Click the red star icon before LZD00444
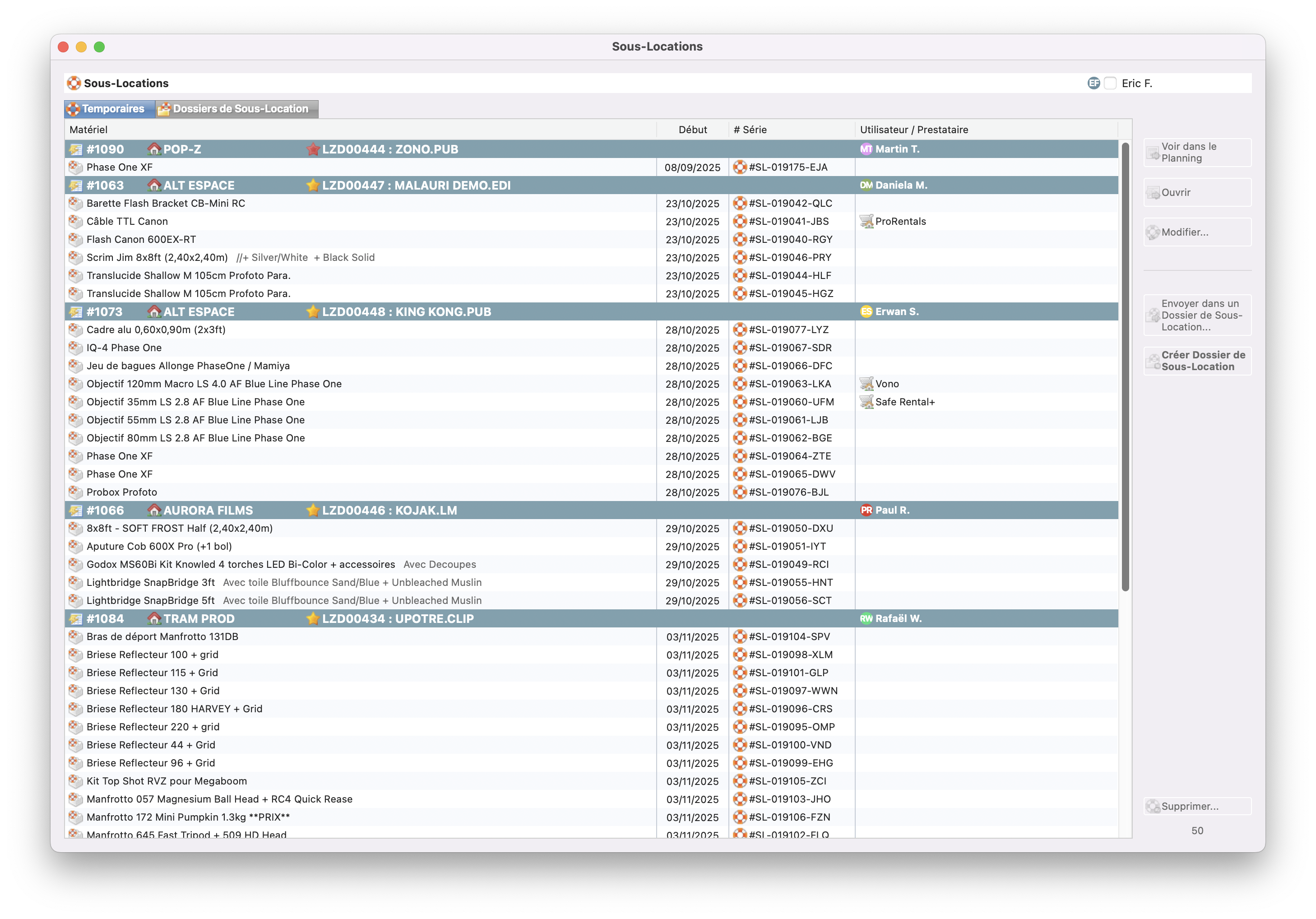1316x919 pixels. pyautogui.click(x=312, y=150)
